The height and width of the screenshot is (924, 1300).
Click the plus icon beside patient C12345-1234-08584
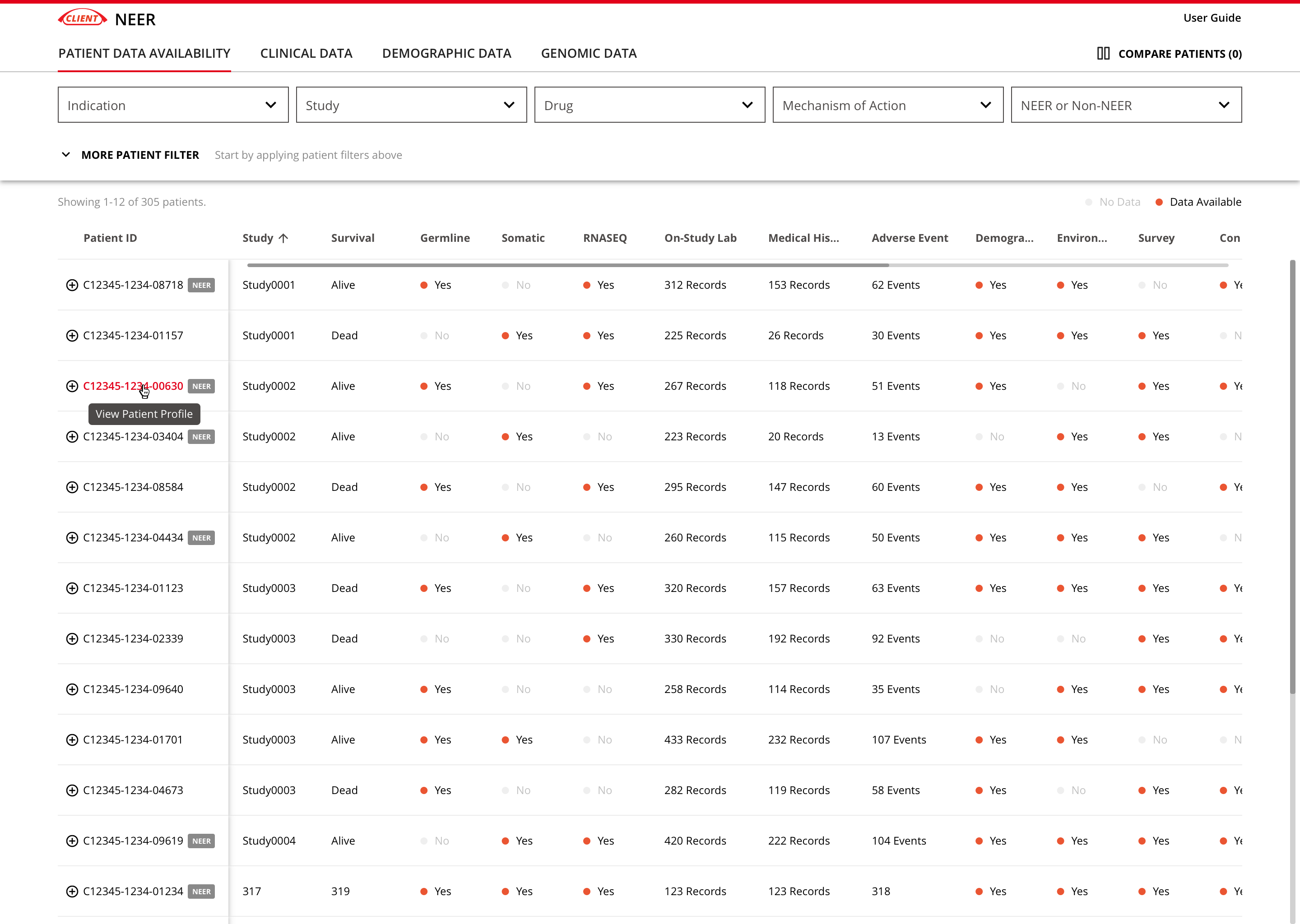72,487
